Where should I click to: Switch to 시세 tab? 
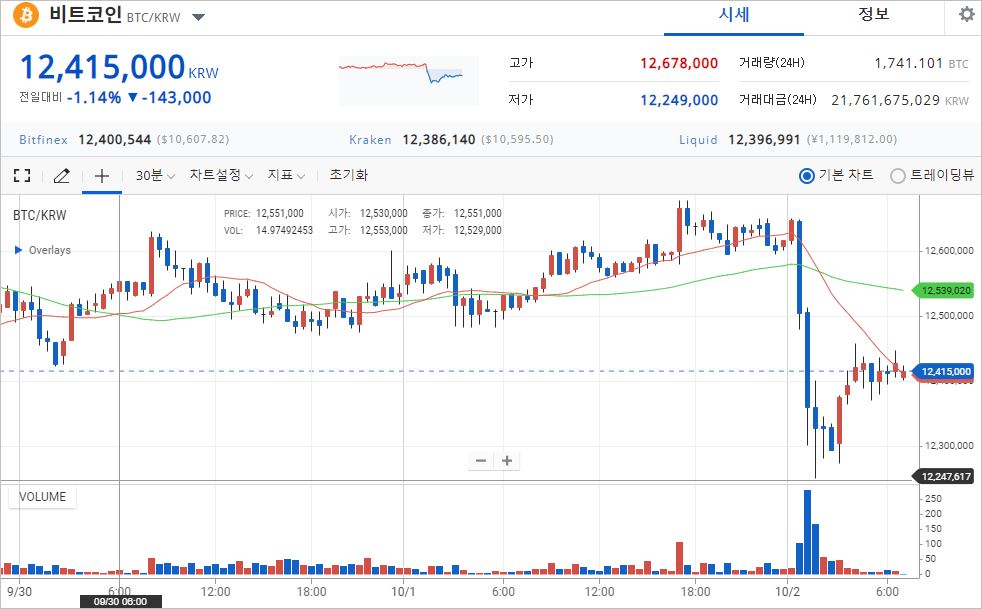point(734,15)
